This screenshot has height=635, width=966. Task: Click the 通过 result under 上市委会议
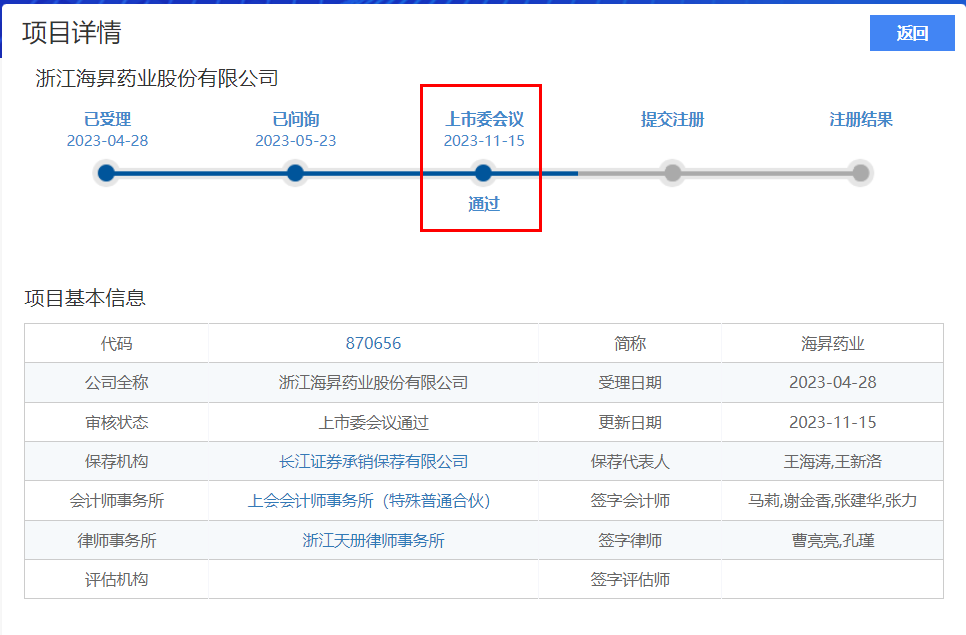pyautogui.click(x=484, y=204)
